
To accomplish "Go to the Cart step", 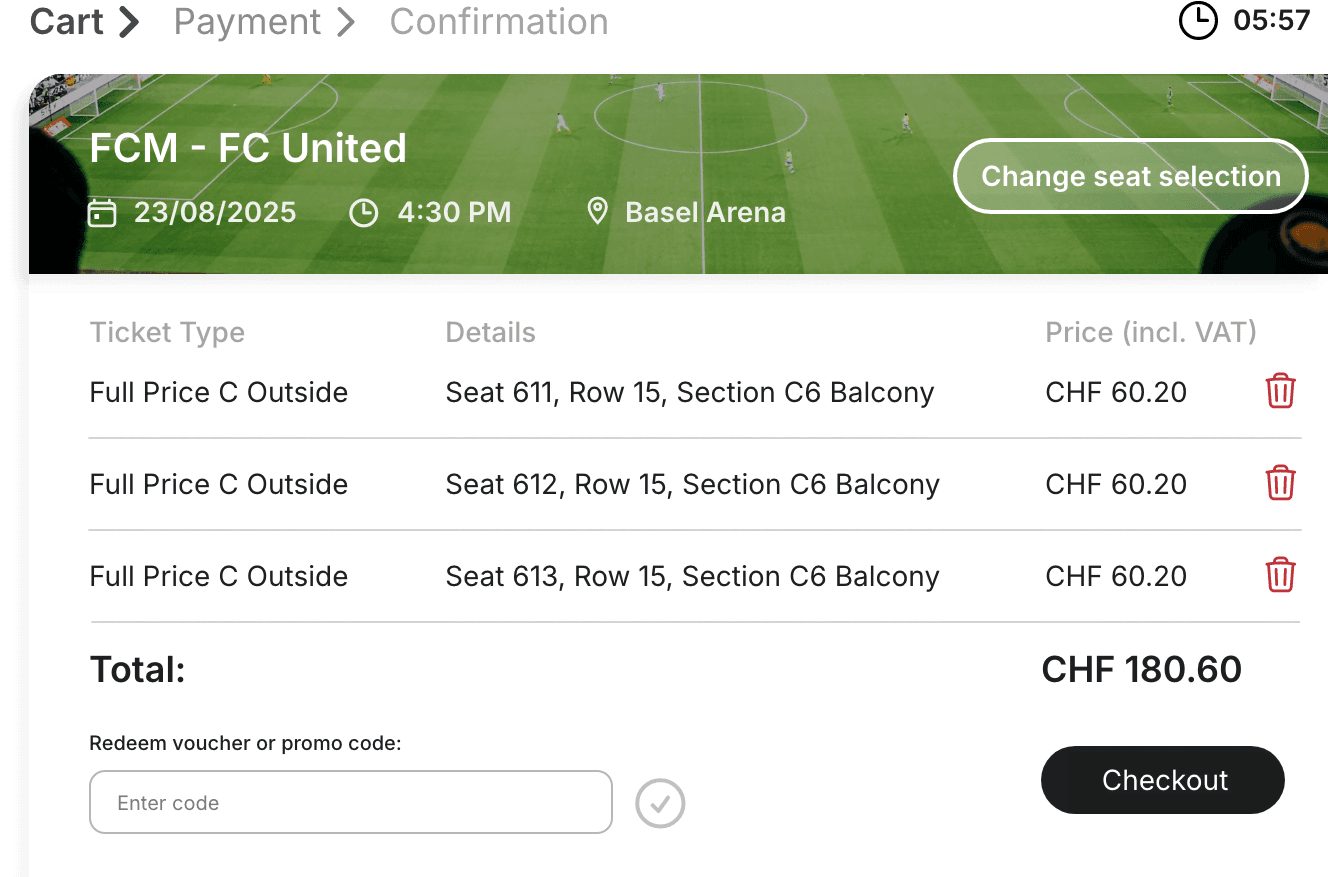I will [66, 21].
